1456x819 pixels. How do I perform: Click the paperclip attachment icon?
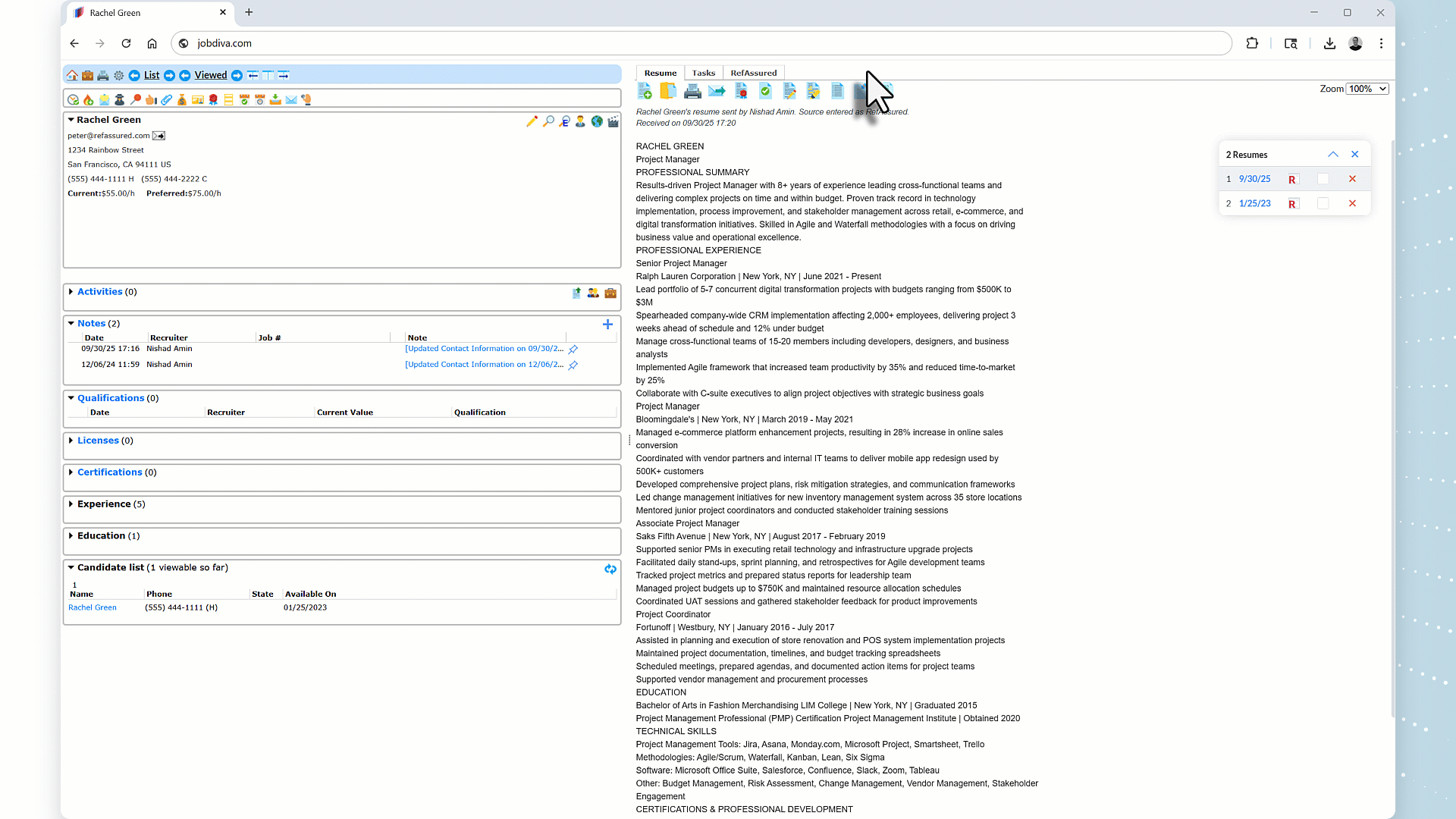[x=166, y=100]
